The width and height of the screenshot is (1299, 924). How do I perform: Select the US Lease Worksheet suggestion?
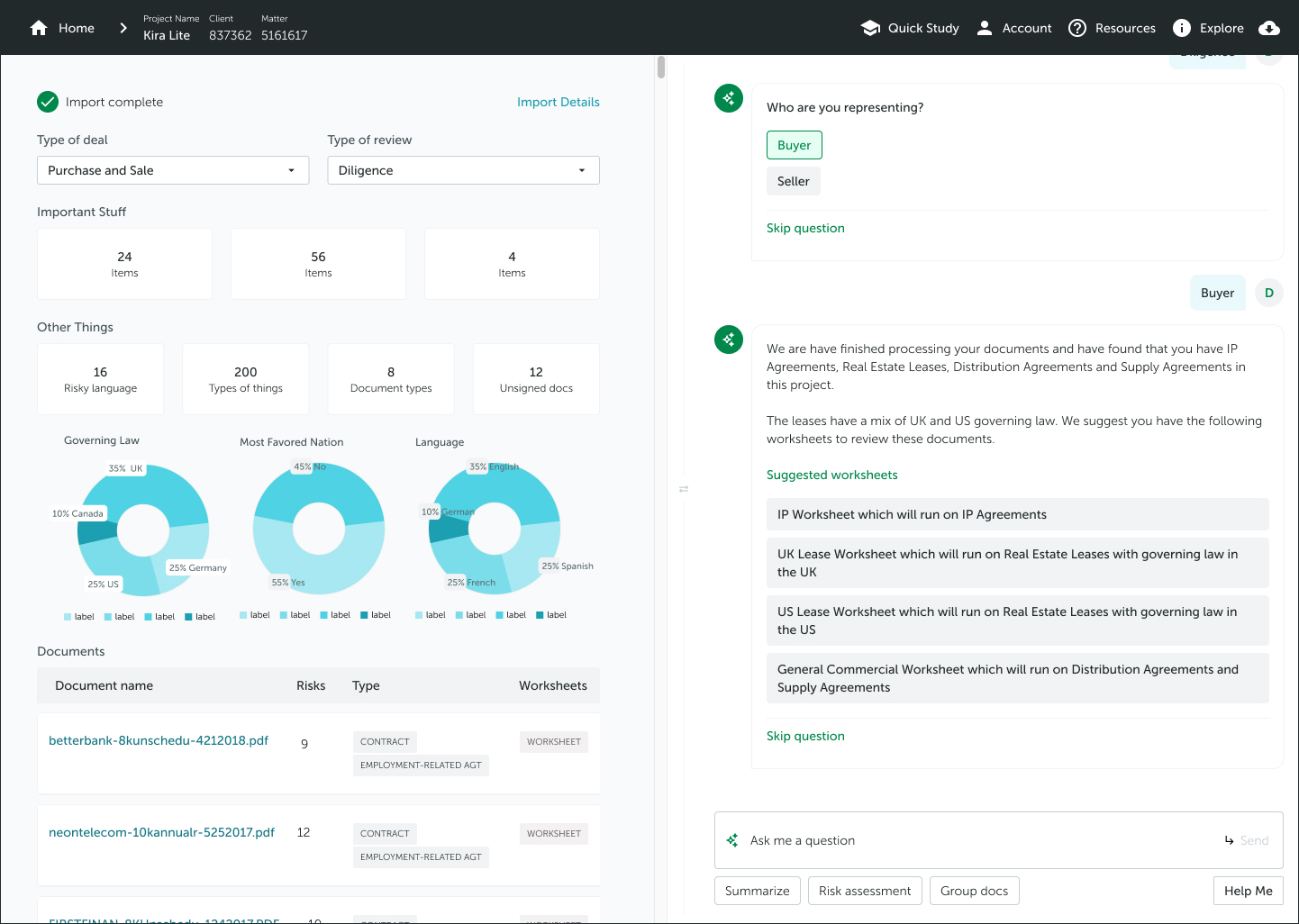[1018, 621]
